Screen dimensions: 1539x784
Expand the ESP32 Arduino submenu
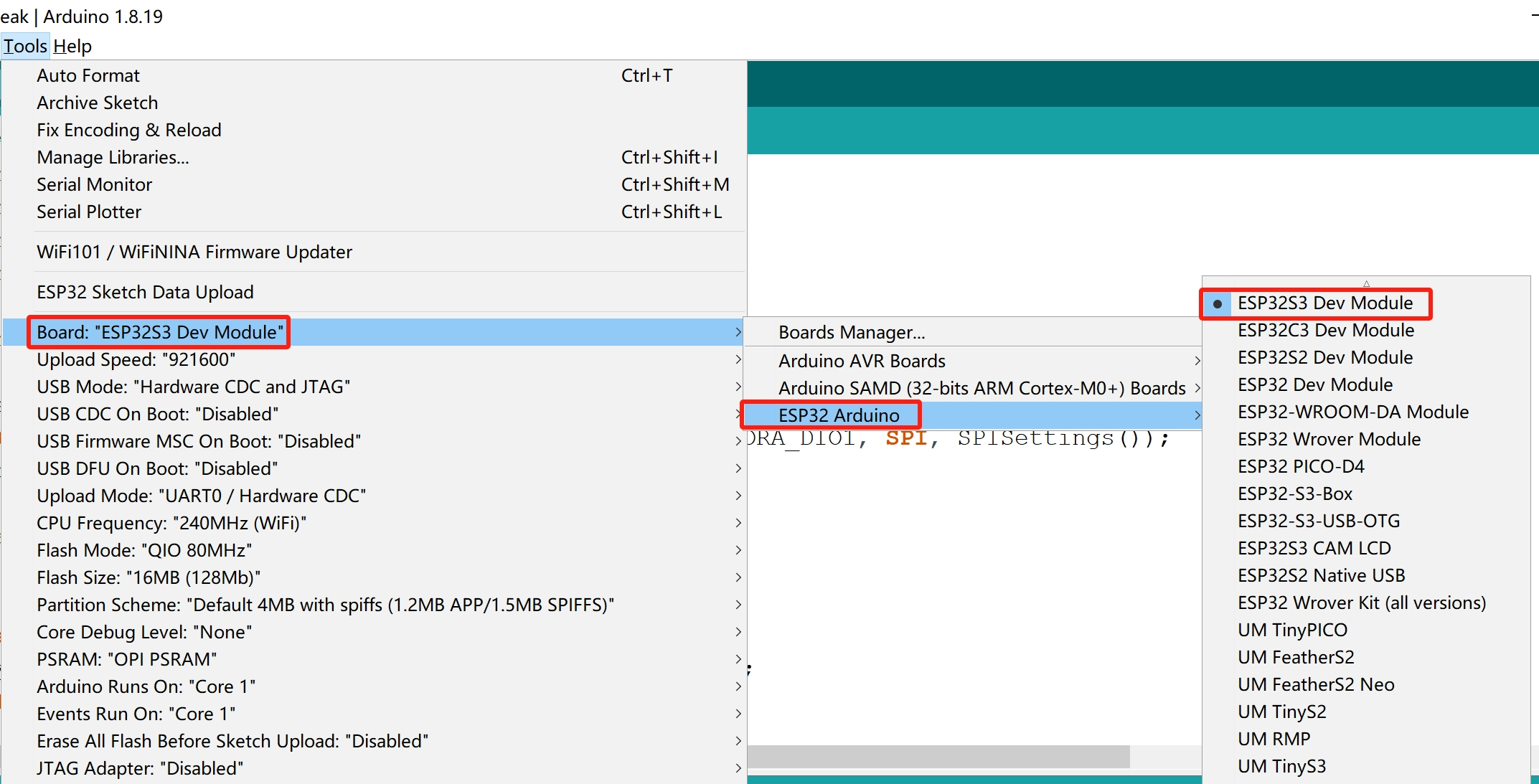pos(973,415)
